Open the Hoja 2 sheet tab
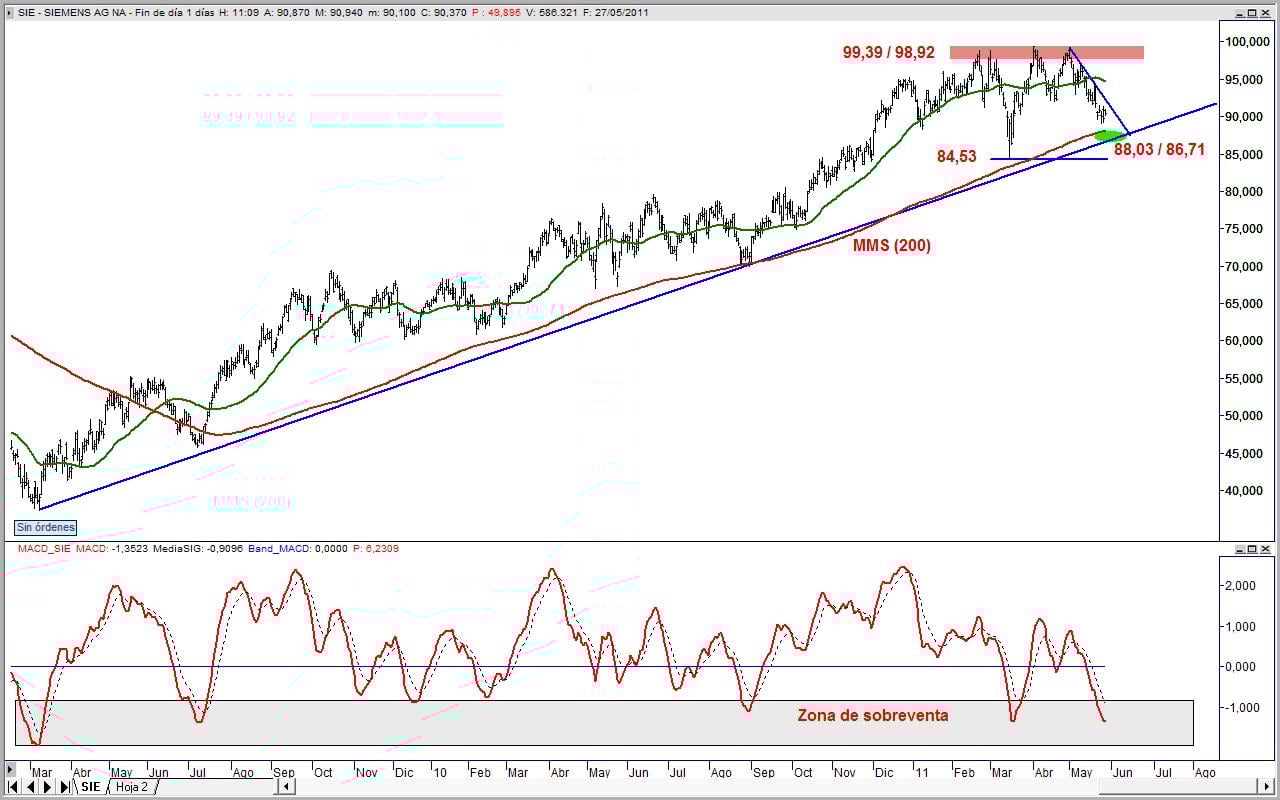1280x800 pixels. pyautogui.click(x=132, y=787)
